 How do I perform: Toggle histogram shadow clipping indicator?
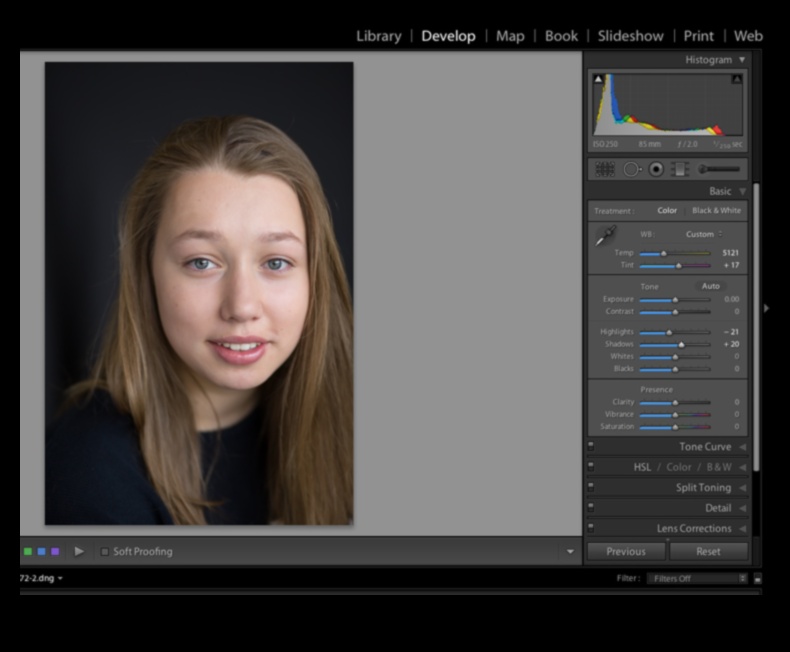[x=598, y=79]
